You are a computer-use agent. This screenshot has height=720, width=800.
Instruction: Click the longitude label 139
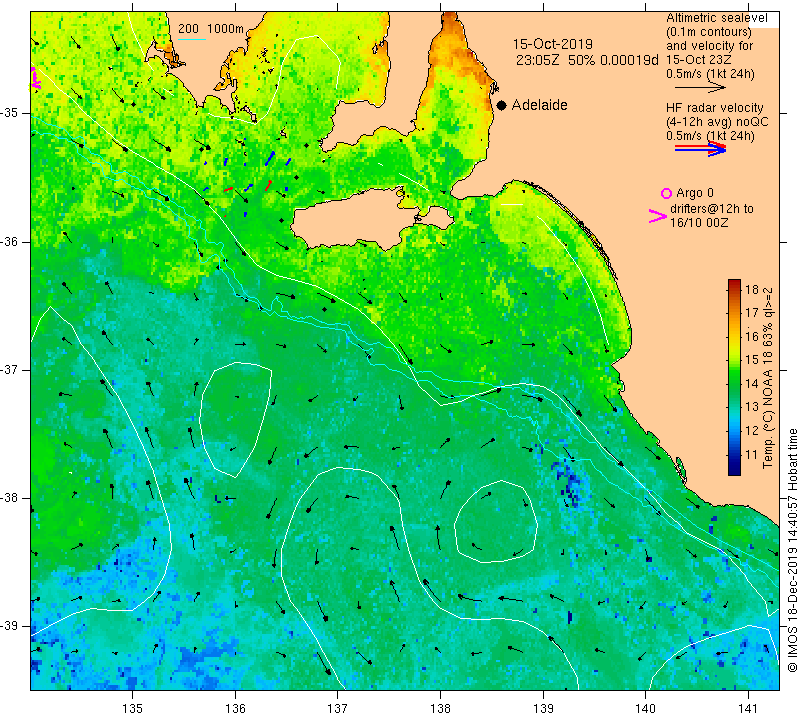(x=543, y=708)
